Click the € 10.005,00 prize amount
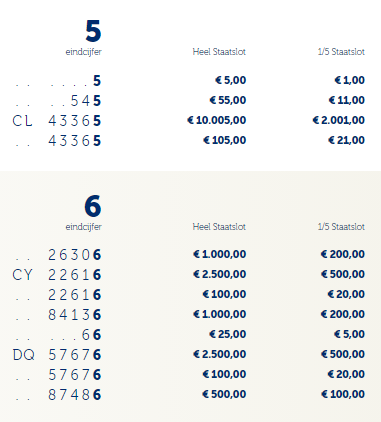The height and width of the screenshot is (422, 381). [x=217, y=120]
